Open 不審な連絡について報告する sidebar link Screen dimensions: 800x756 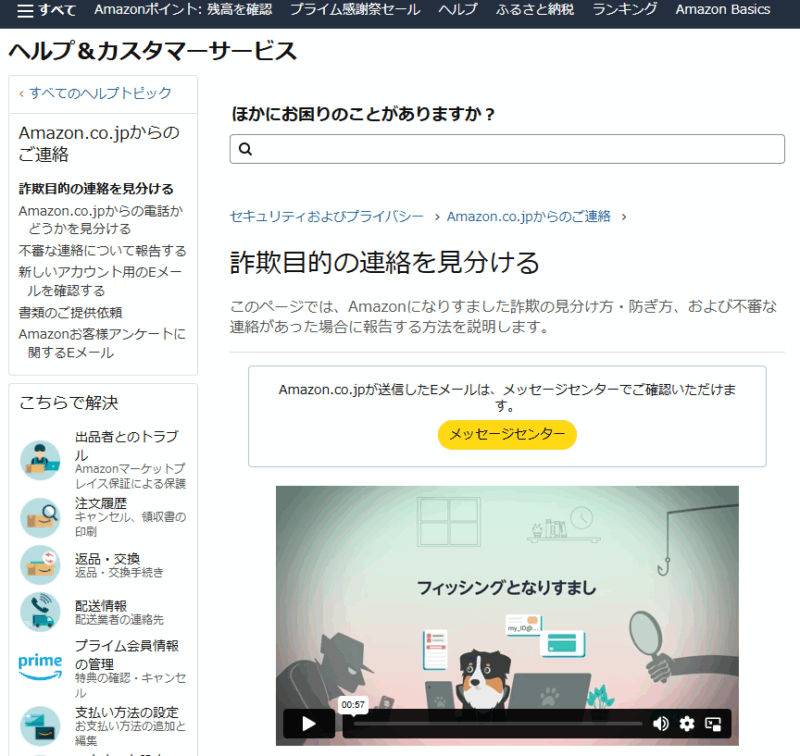pyautogui.click(x=102, y=250)
